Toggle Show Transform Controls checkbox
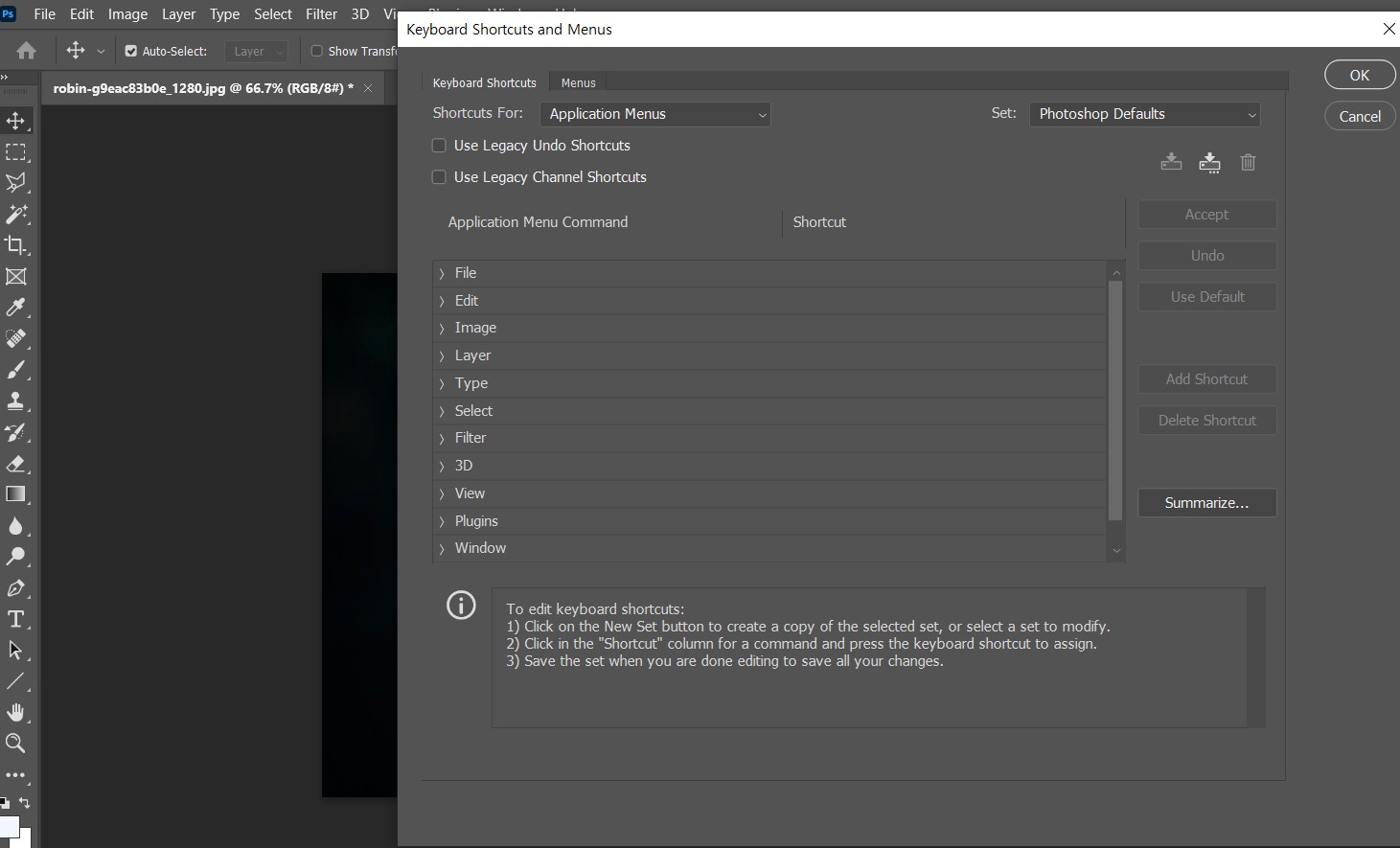Viewport: 1400px width, 848px height. pyautogui.click(x=316, y=51)
